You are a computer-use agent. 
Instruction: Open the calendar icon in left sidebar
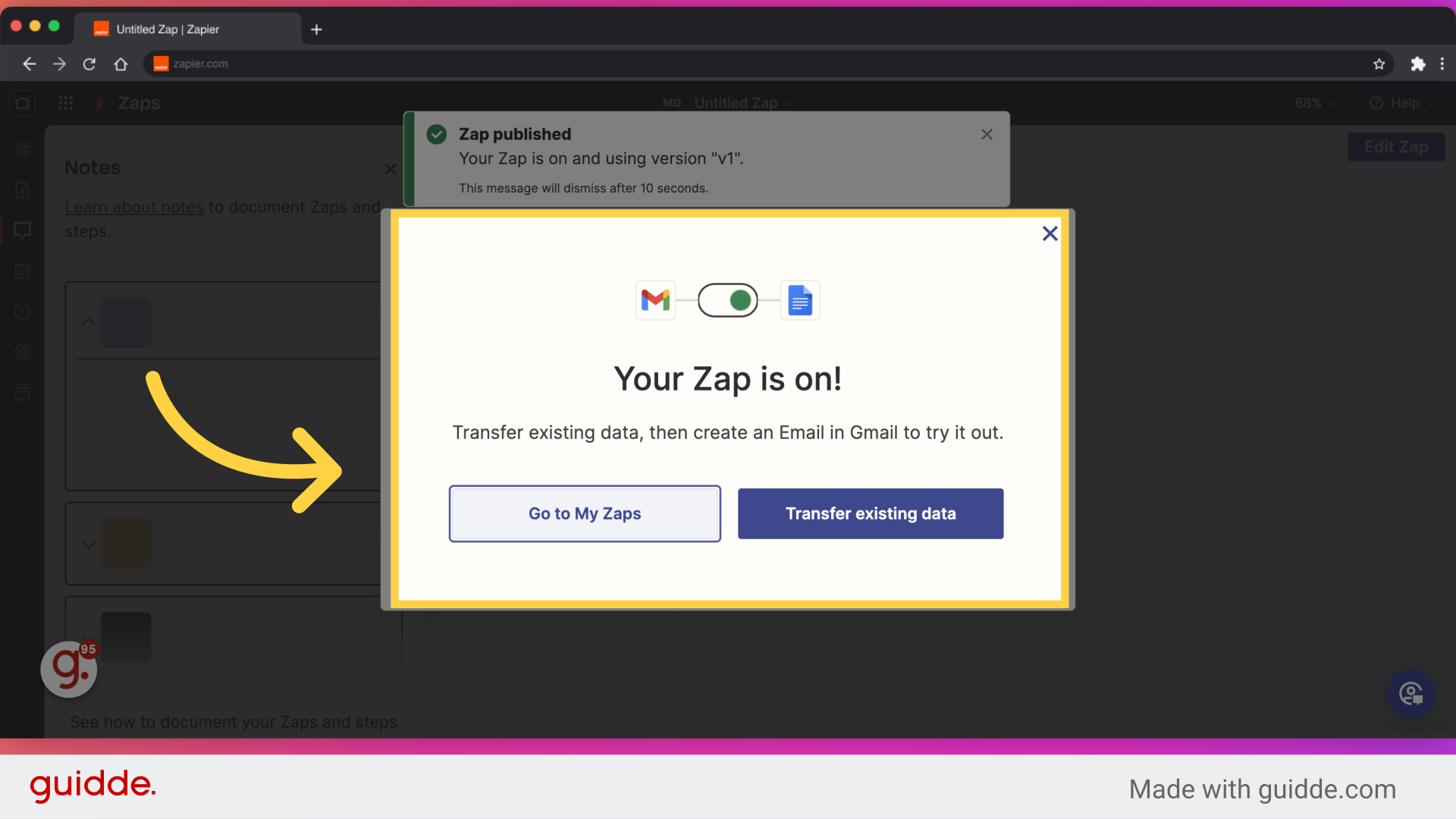pos(22,271)
